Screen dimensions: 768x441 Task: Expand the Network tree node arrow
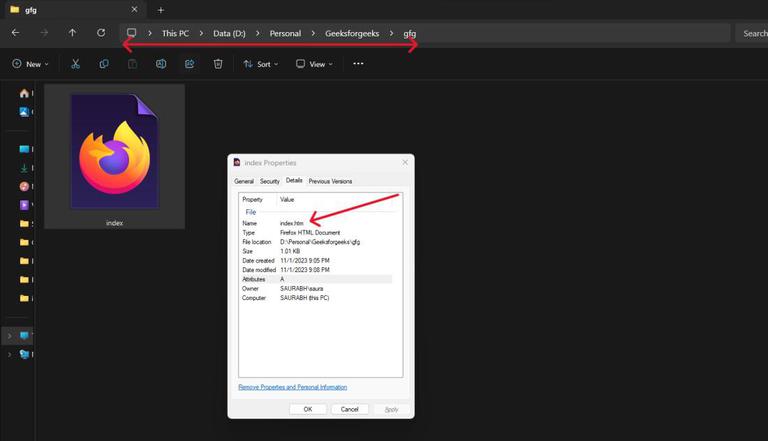coord(9,354)
